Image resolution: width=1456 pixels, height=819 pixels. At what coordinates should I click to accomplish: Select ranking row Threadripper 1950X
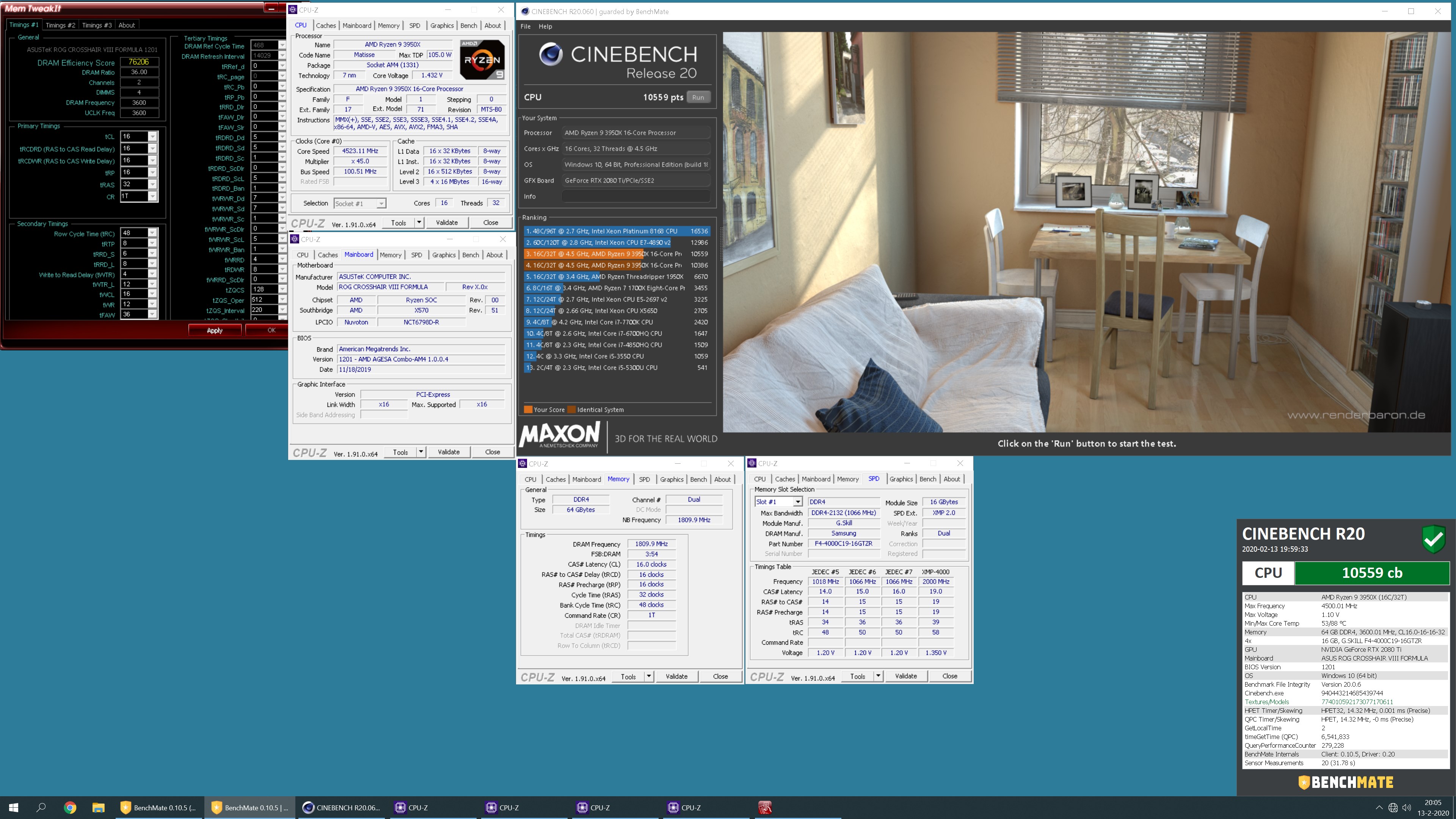pyautogui.click(x=616, y=277)
